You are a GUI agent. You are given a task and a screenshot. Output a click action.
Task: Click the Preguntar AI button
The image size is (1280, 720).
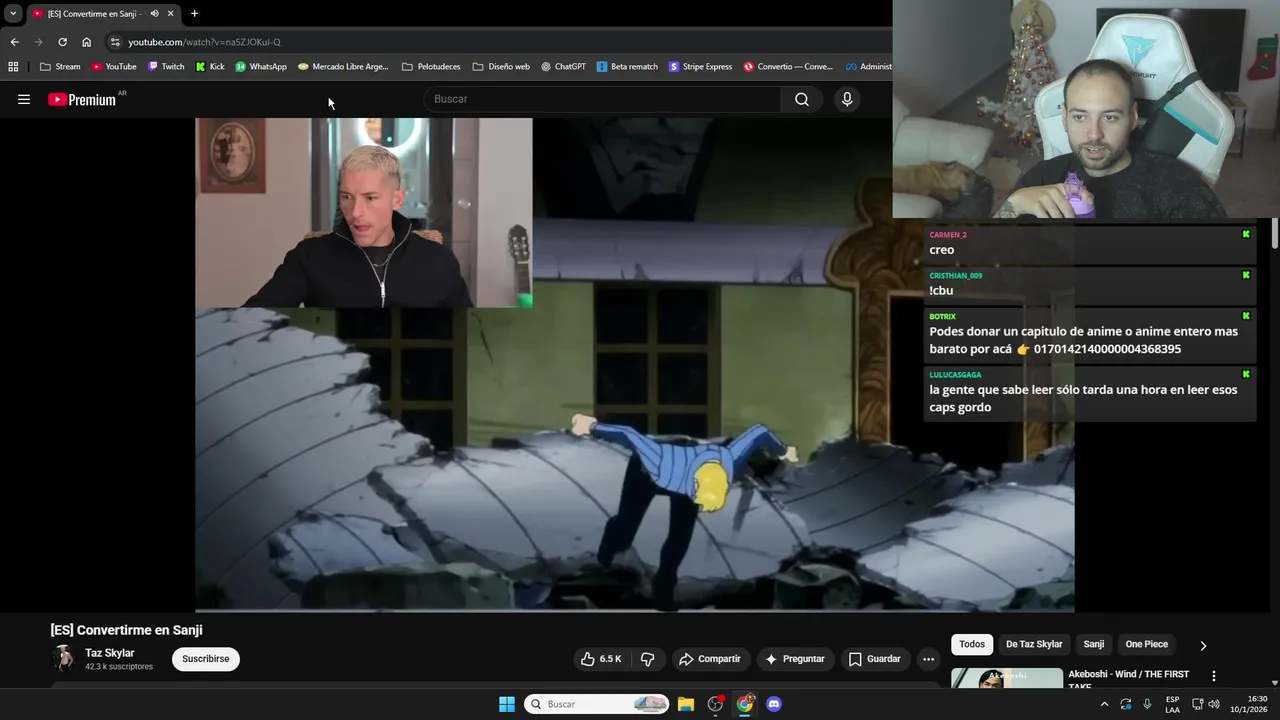point(795,659)
